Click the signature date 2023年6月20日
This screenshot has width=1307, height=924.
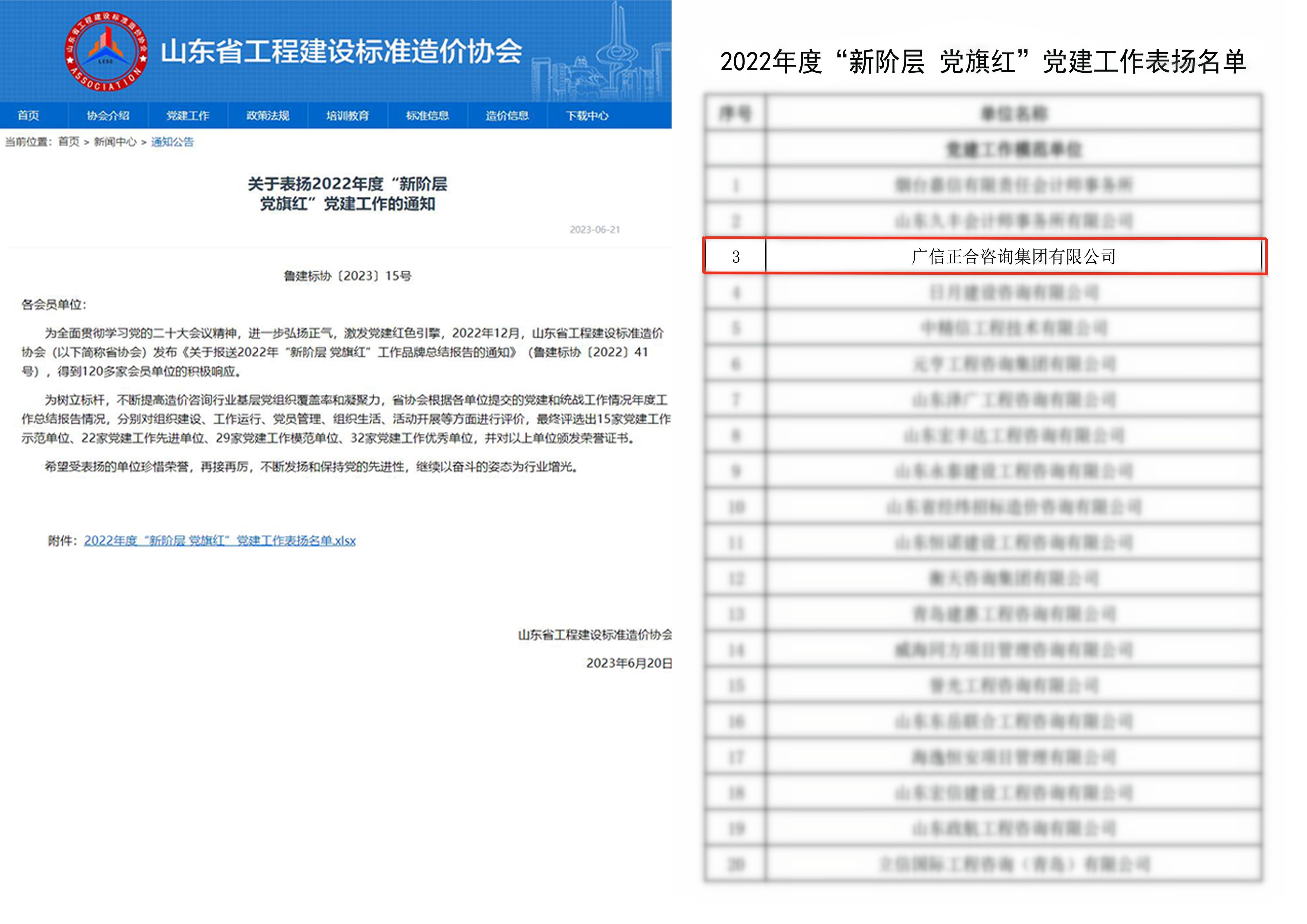[629, 663]
